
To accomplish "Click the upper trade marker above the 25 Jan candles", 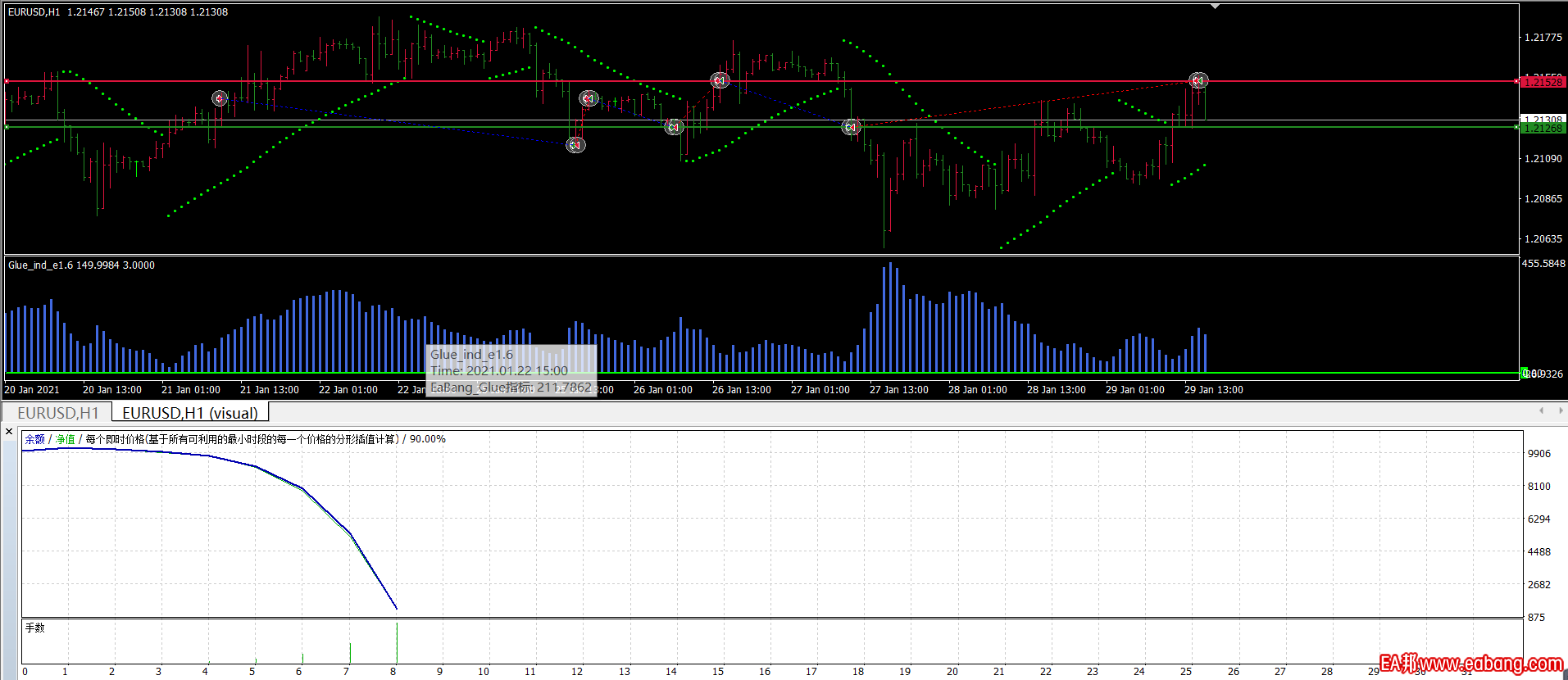I will pyautogui.click(x=589, y=98).
